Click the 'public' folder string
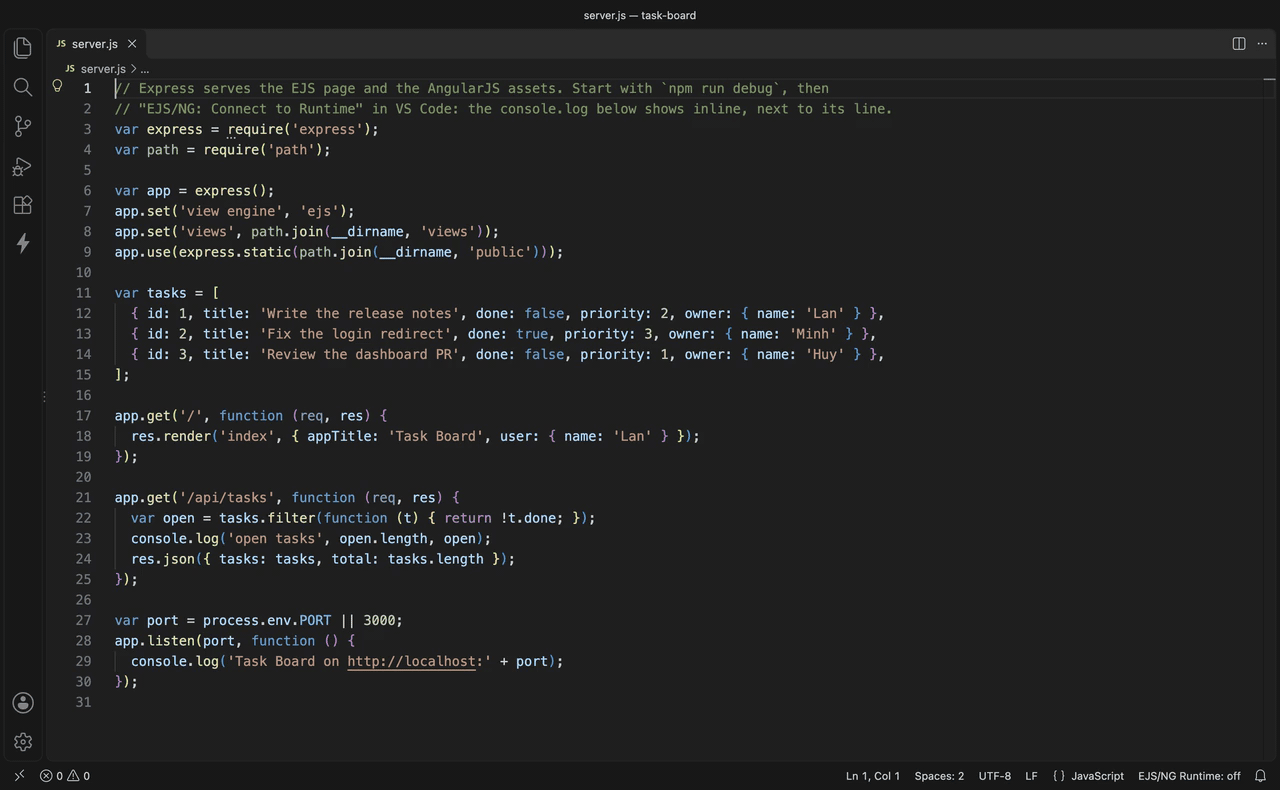The height and width of the screenshot is (790, 1280). tap(500, 252)
